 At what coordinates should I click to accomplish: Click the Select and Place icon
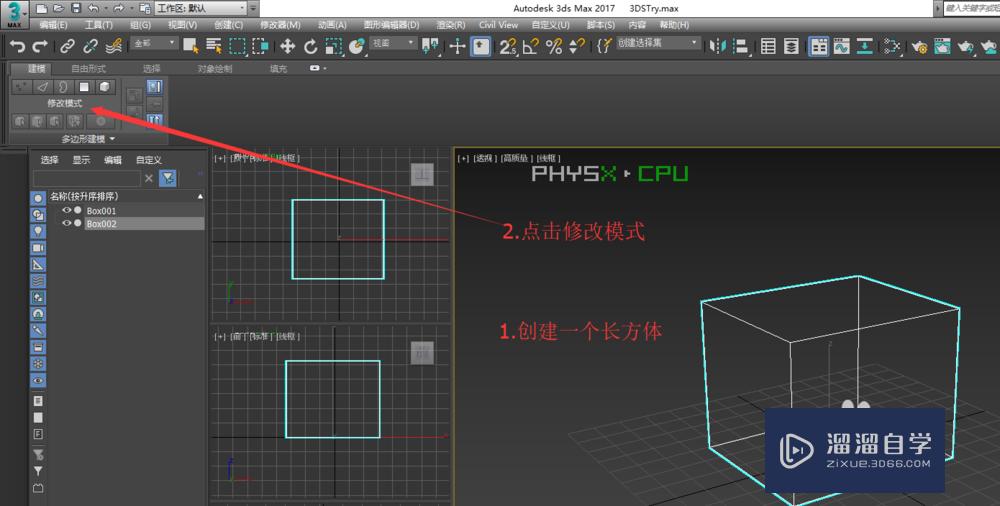point(357,46)
